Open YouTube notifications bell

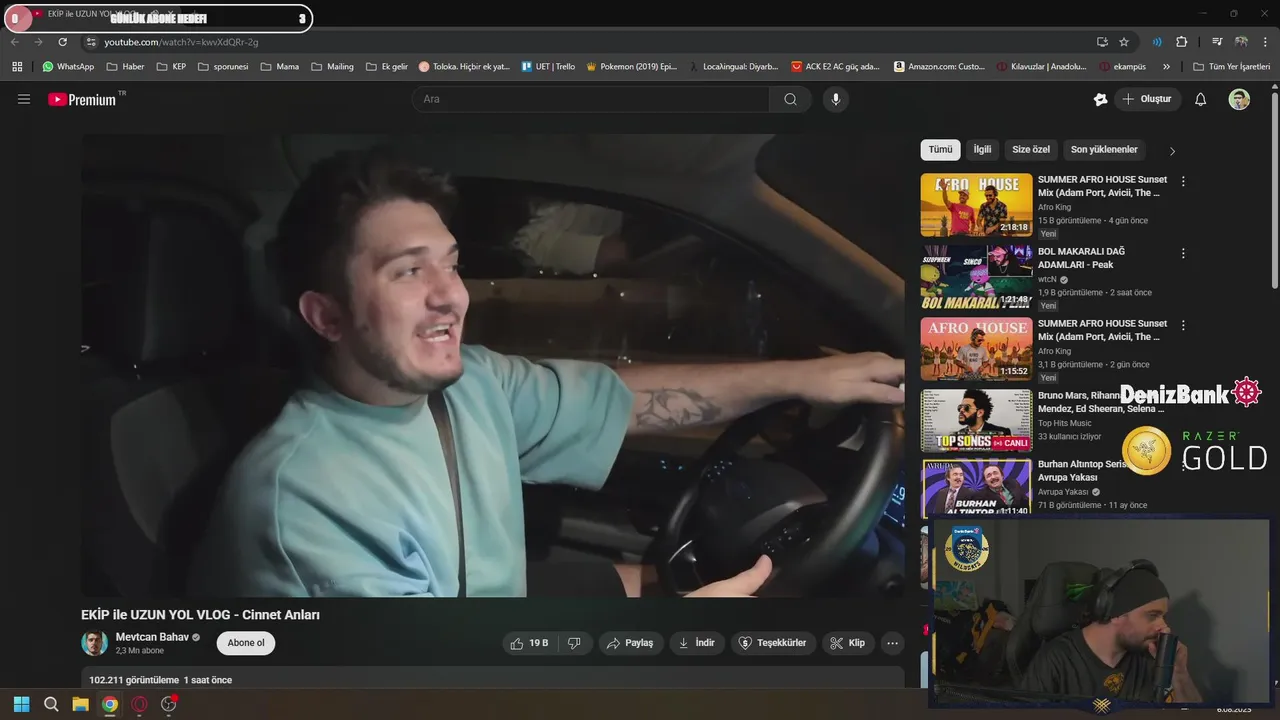pos(1201,99)
